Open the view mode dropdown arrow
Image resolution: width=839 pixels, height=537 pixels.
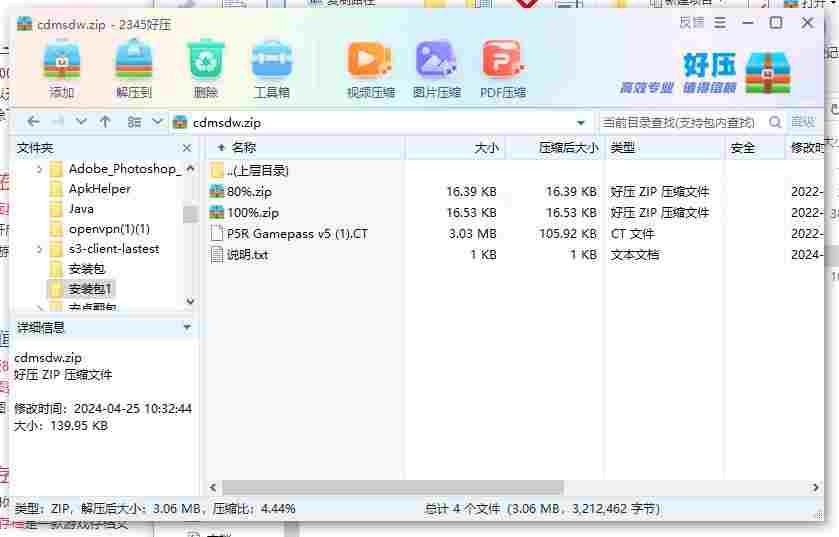(x=157, y=122)
